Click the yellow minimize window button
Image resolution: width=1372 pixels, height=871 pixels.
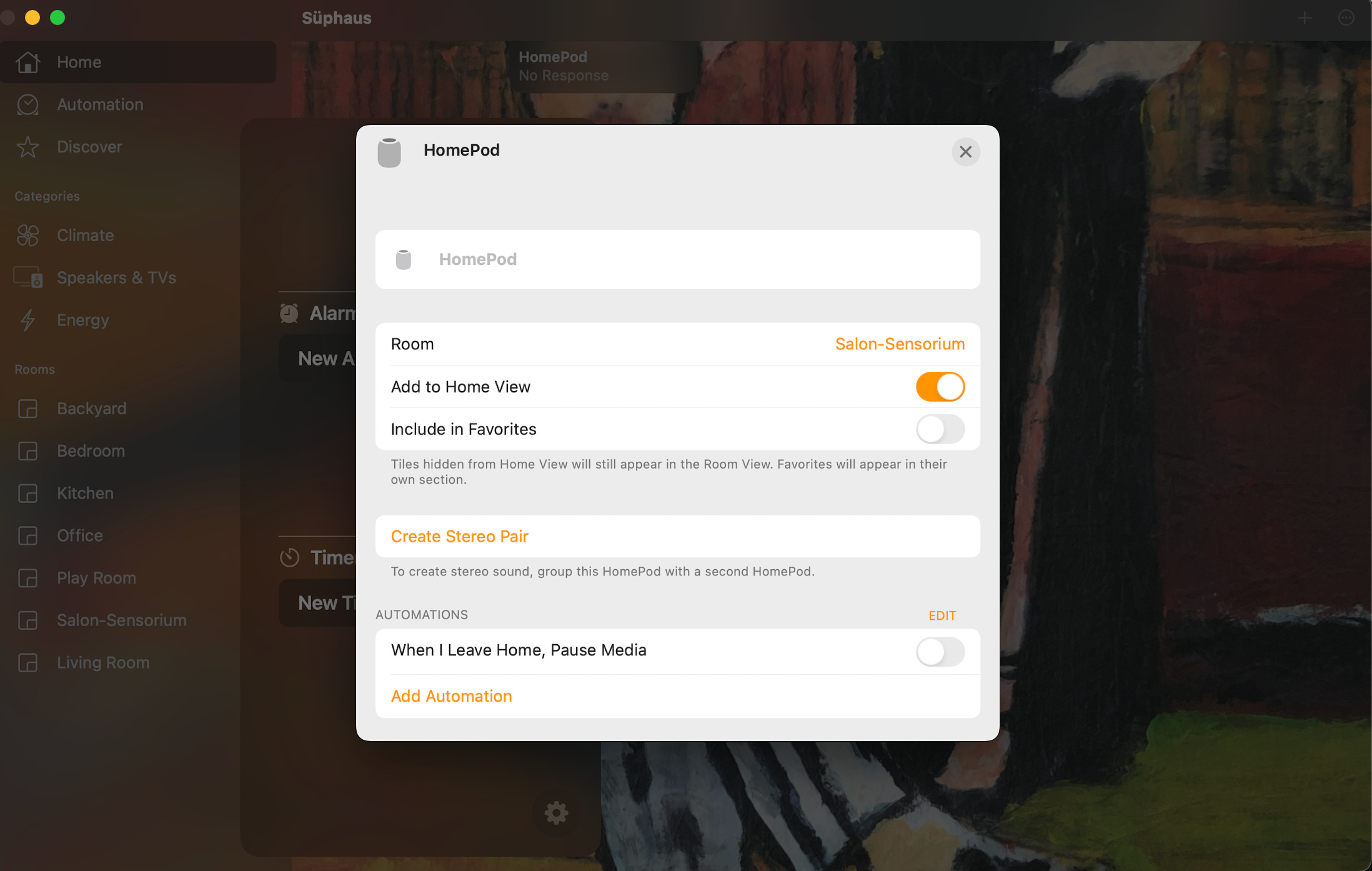(32, 17)
